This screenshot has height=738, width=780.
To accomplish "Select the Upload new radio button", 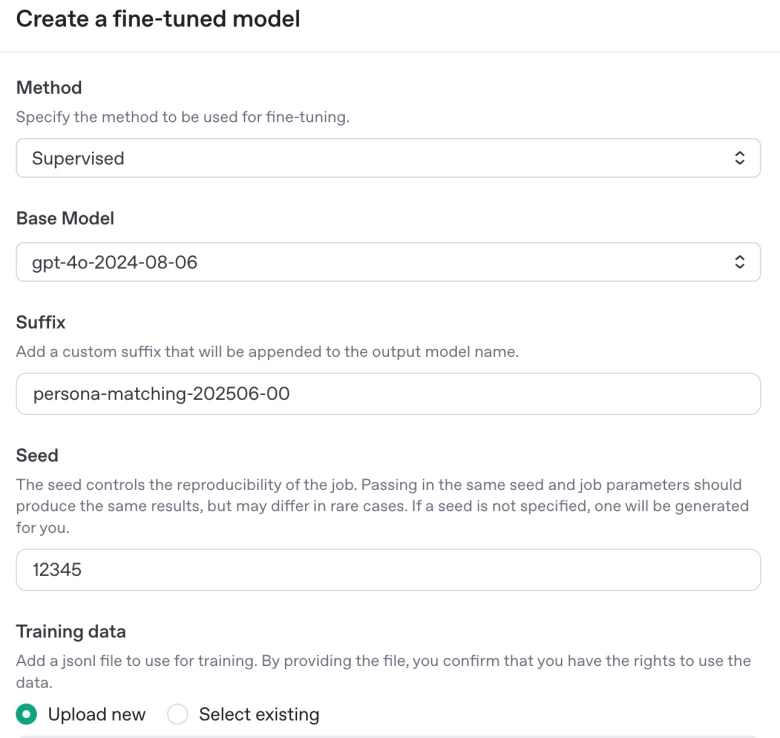I will point(26,714).
